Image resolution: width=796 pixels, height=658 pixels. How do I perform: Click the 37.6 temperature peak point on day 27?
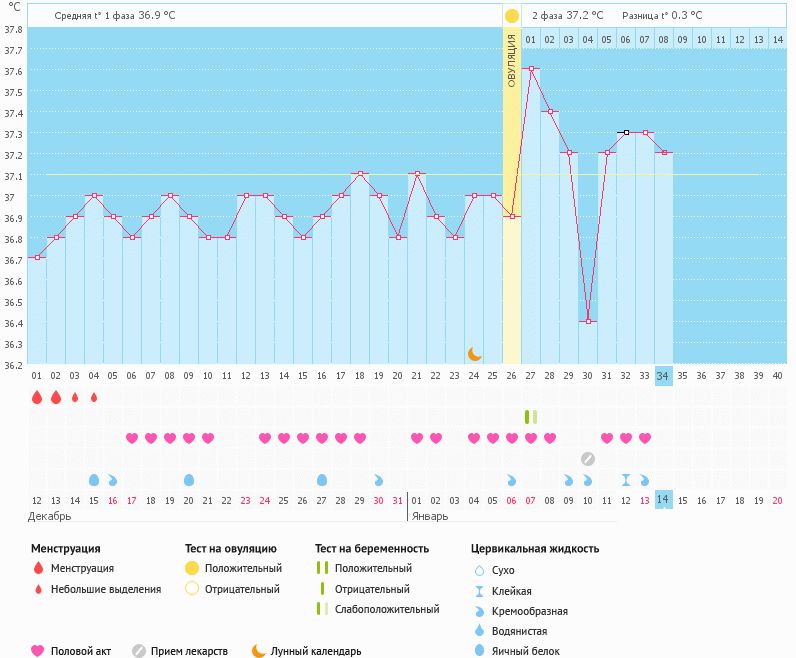pyautogui.click(x=531, y=69)
